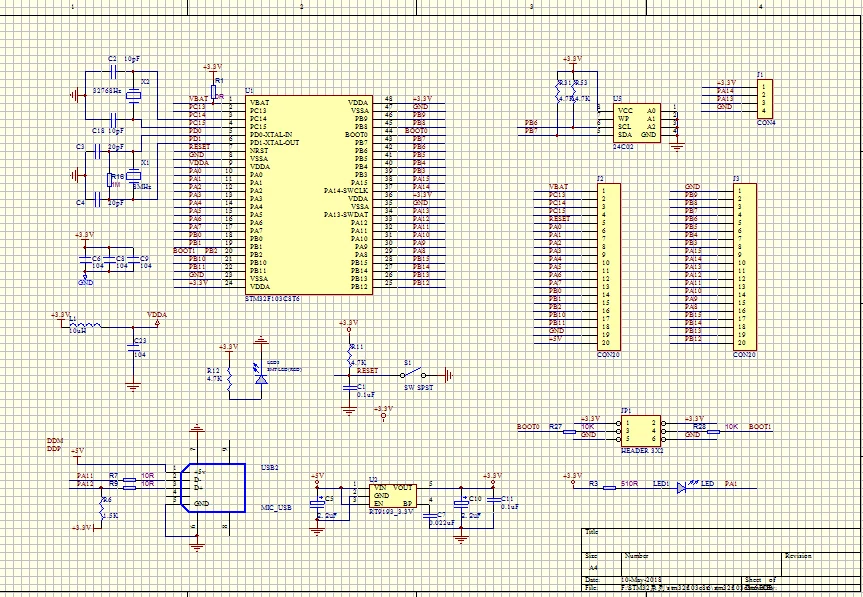Click the R33 pull-up resistor symbol

click(x=573, y=92)
